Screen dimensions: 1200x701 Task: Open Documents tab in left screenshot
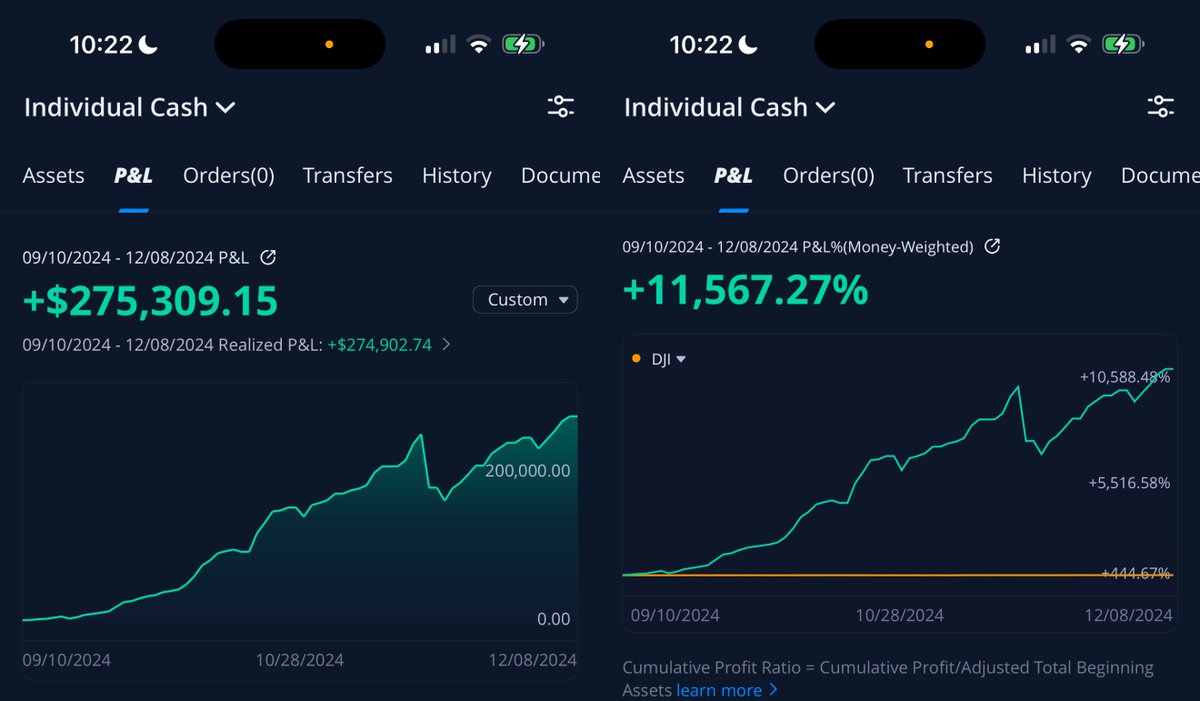coord(560,175)
